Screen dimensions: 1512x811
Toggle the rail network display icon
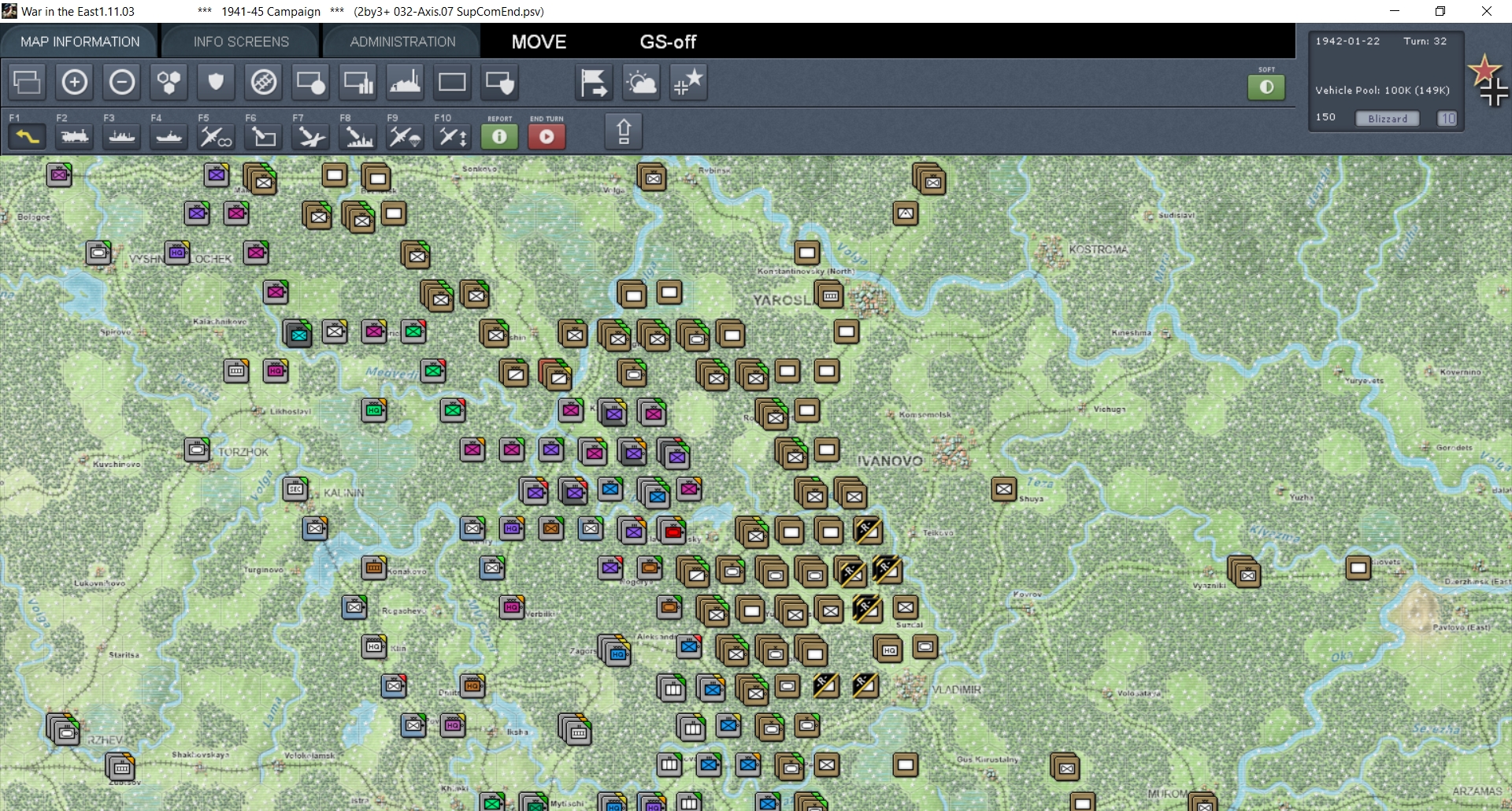264,82
